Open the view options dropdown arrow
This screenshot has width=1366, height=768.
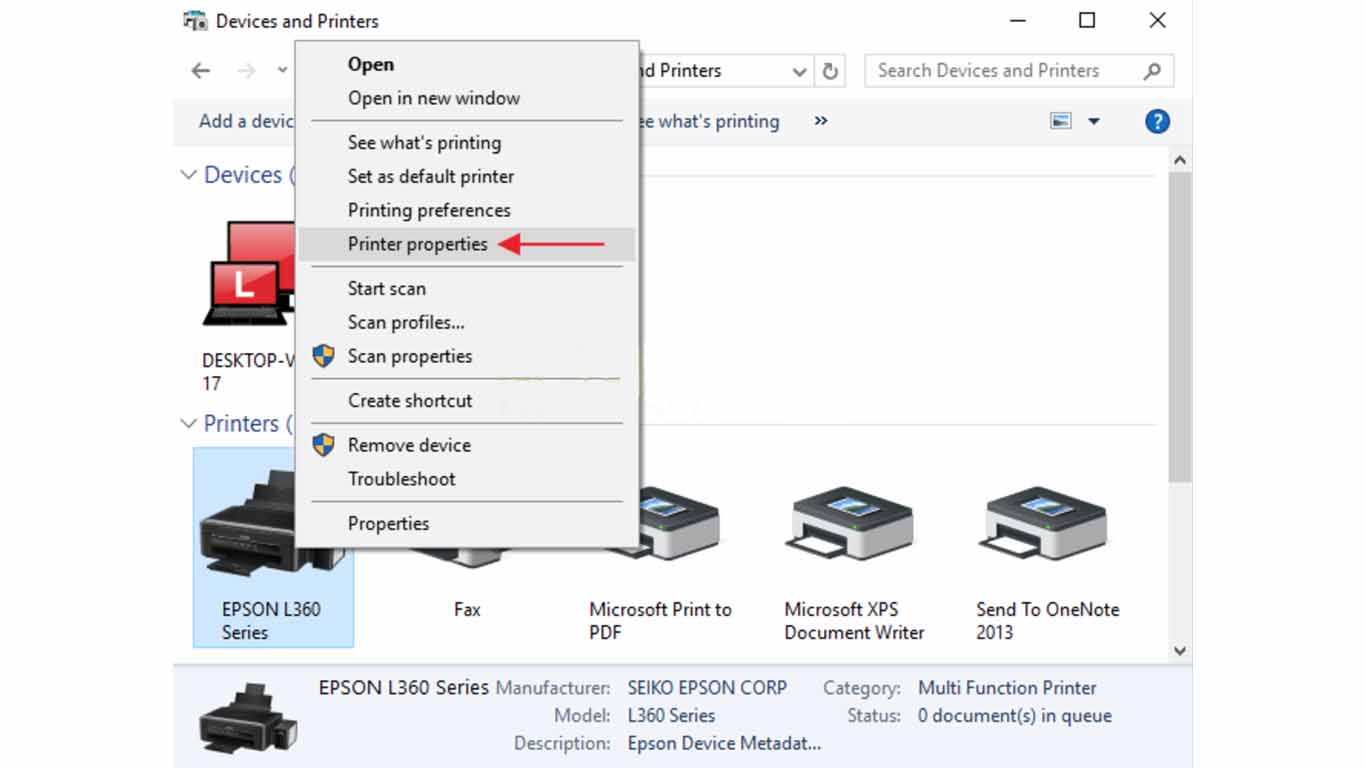(x=1094, y=121)
